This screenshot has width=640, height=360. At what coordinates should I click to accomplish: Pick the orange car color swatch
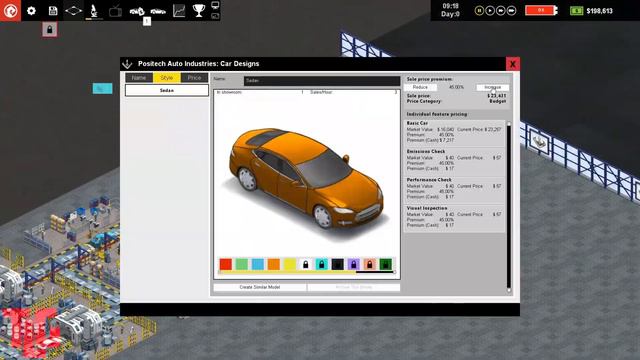point(273,264)
